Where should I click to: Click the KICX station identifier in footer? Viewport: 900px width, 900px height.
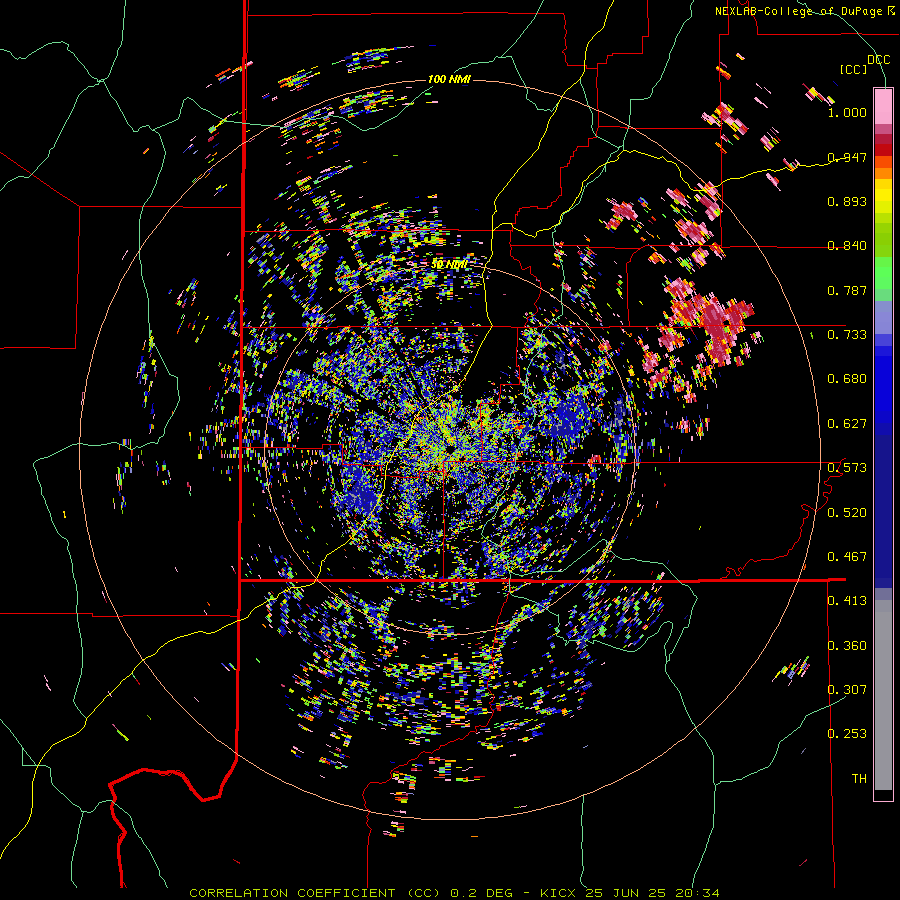click(x=559, y=893)
